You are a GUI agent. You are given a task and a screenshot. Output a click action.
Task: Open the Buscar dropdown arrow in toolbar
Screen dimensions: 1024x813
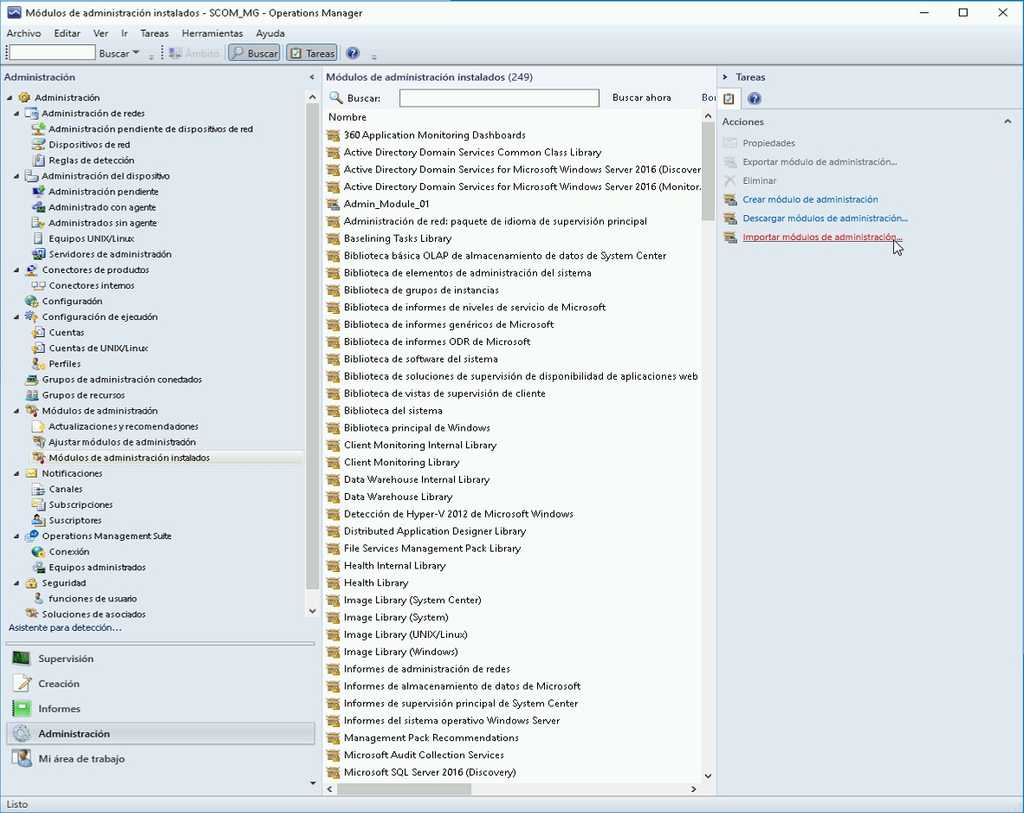coord(136,53)
